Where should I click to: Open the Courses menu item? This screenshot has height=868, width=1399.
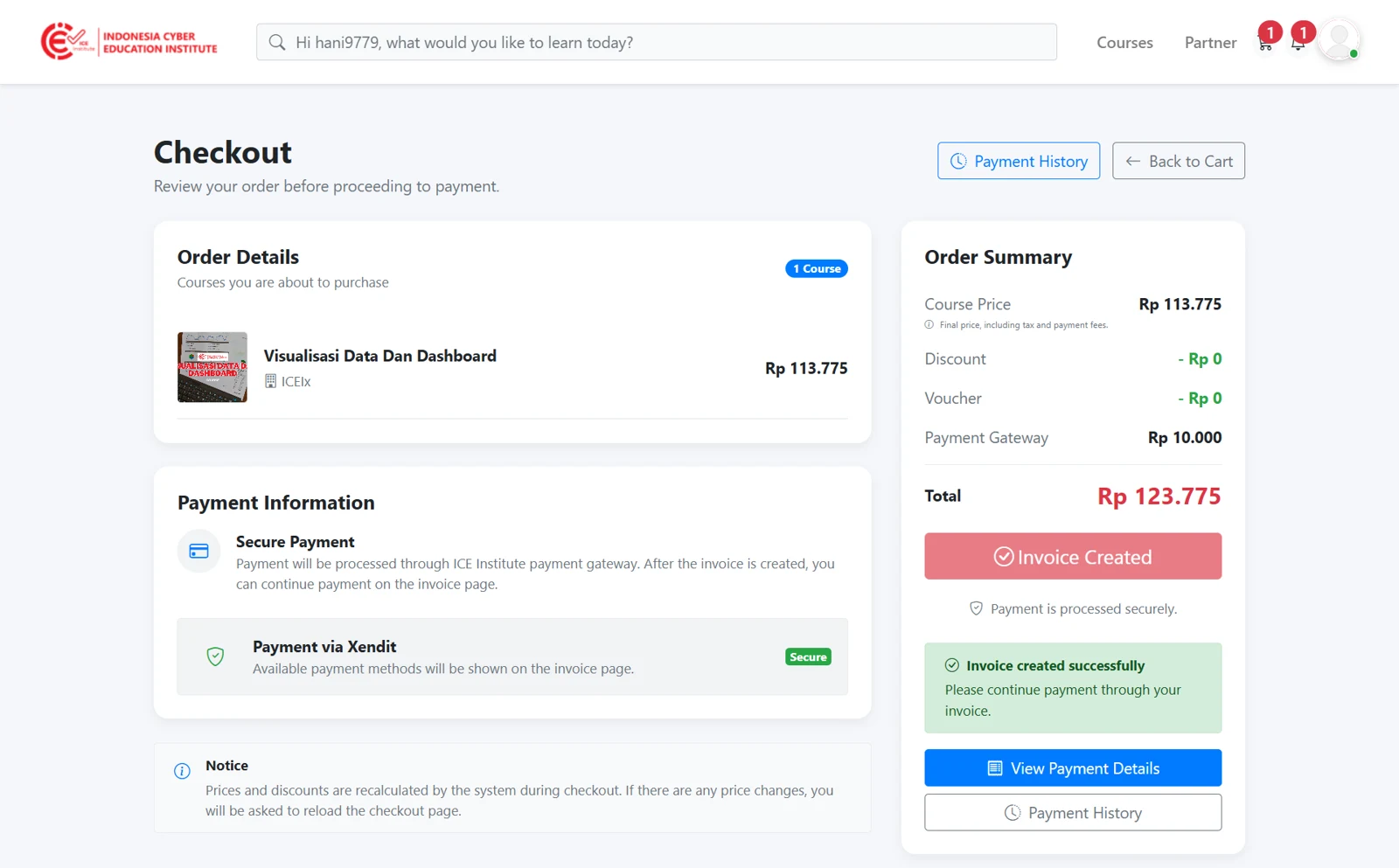[1124, 42]
